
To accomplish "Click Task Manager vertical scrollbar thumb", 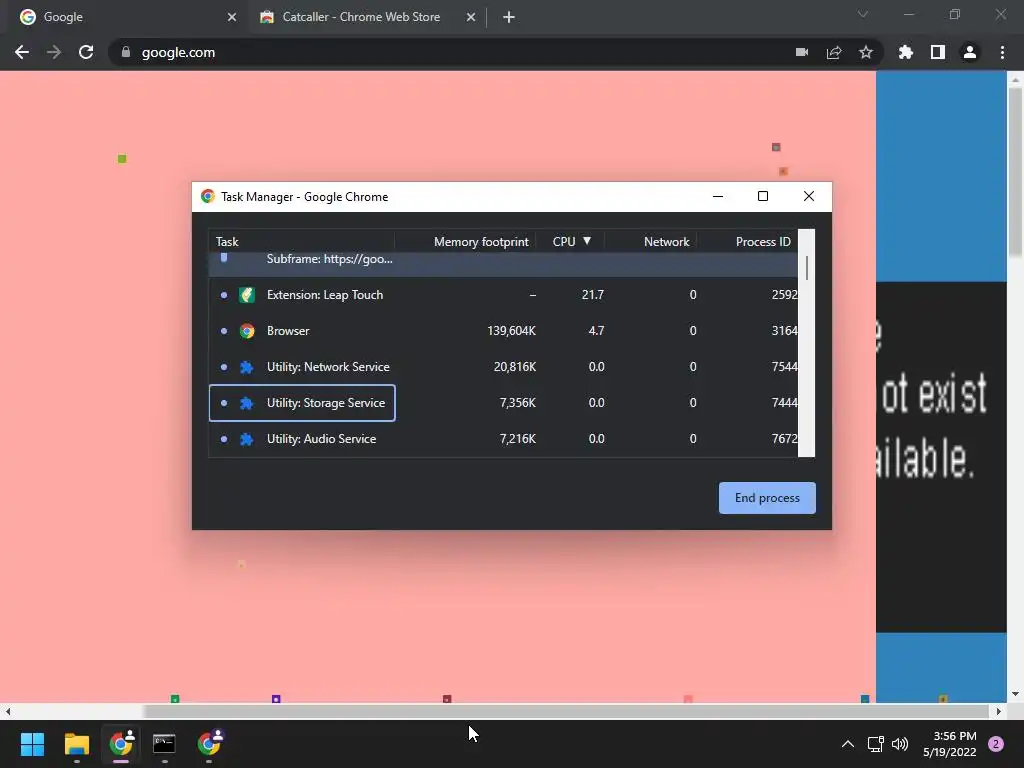I will (807, 268).
